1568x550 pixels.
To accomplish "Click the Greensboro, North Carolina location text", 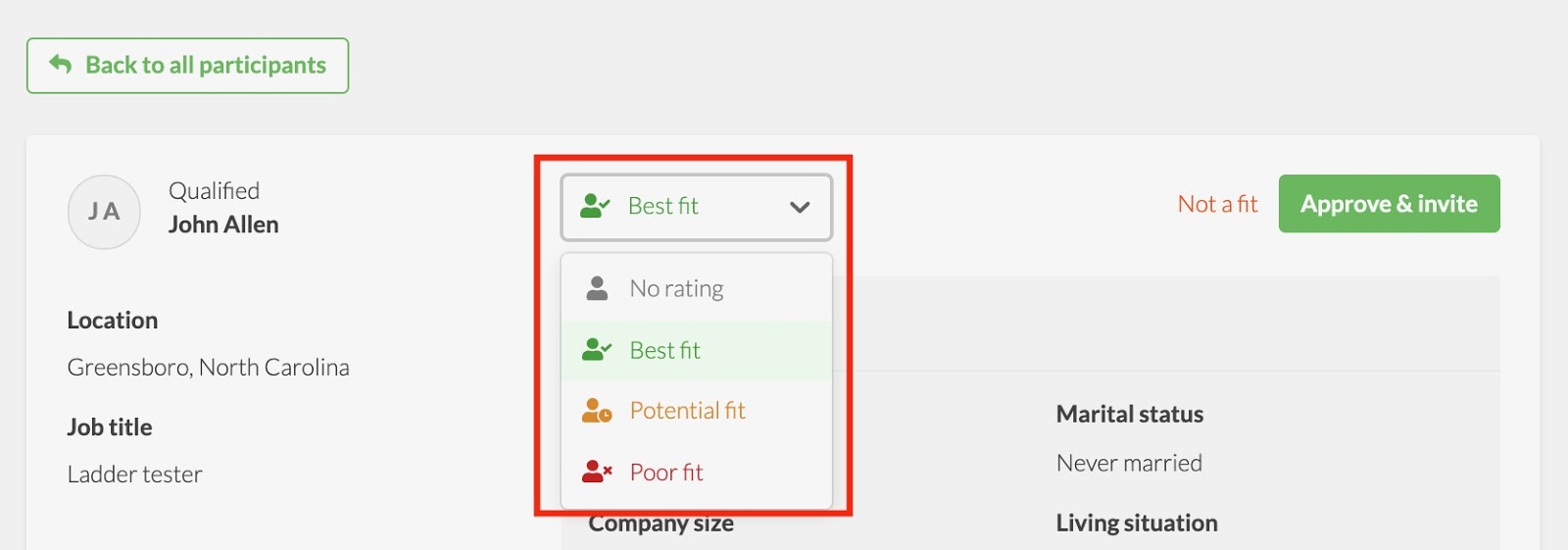I will (208, 368).
